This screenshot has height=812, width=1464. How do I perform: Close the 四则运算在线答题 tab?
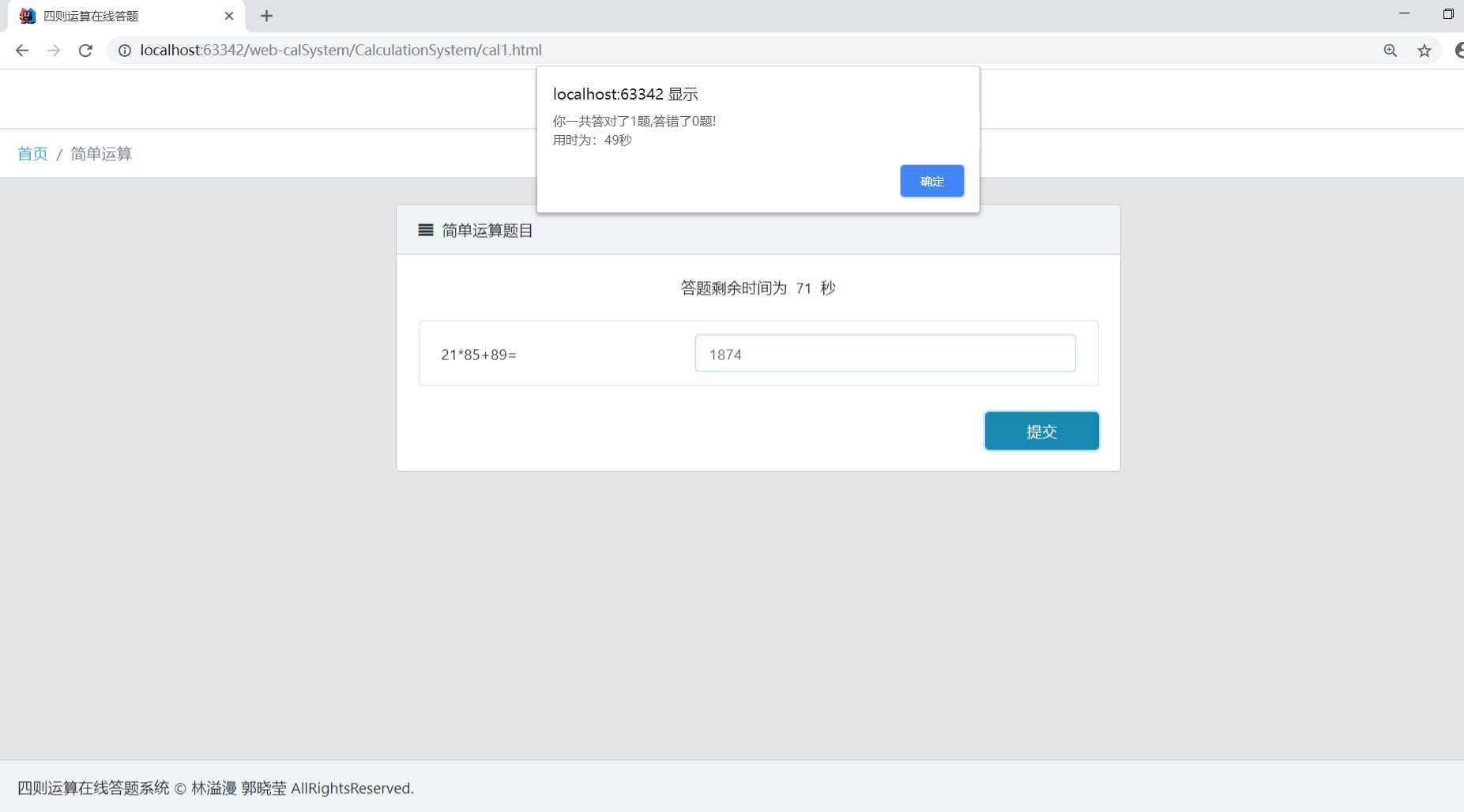pos(229,16)
